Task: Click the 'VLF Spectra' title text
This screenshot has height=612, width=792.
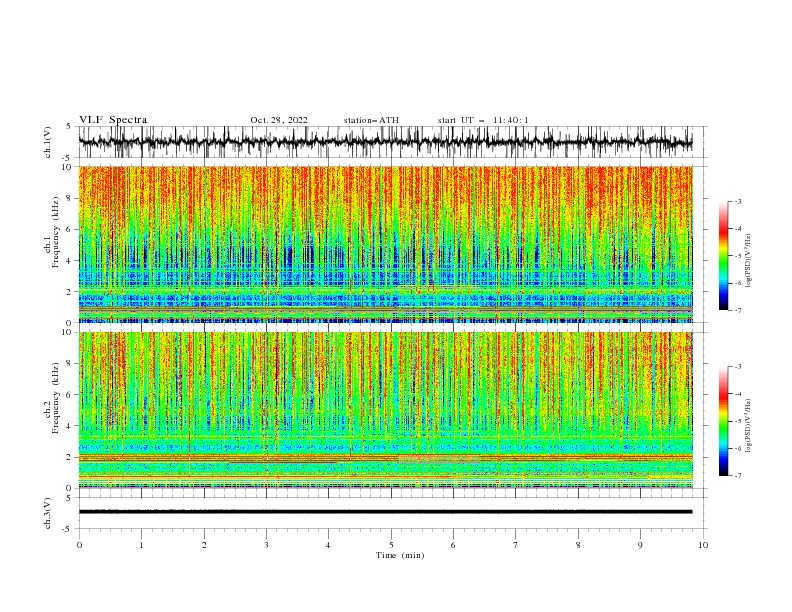Action: (113, 120)
